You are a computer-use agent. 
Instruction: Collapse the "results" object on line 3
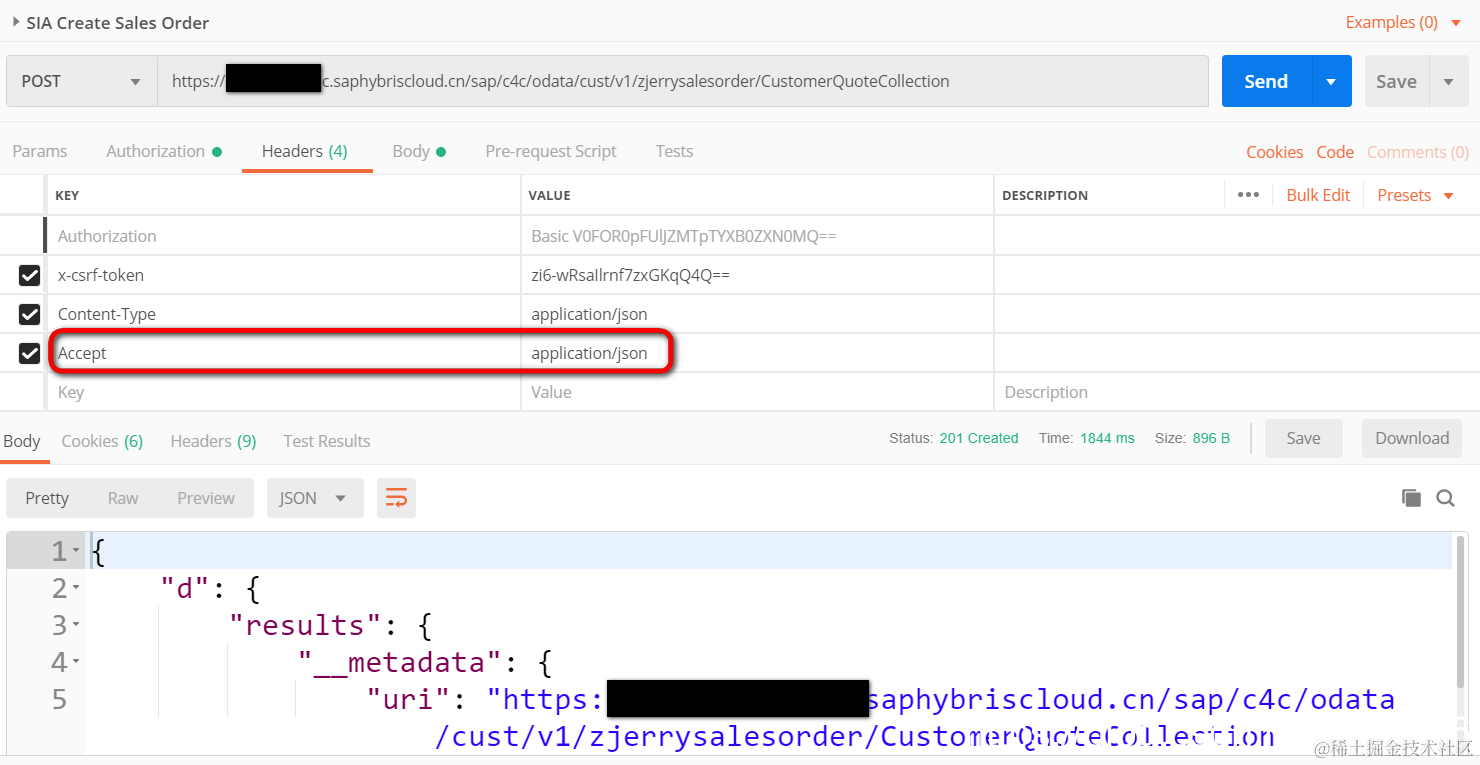coord(76,625)
